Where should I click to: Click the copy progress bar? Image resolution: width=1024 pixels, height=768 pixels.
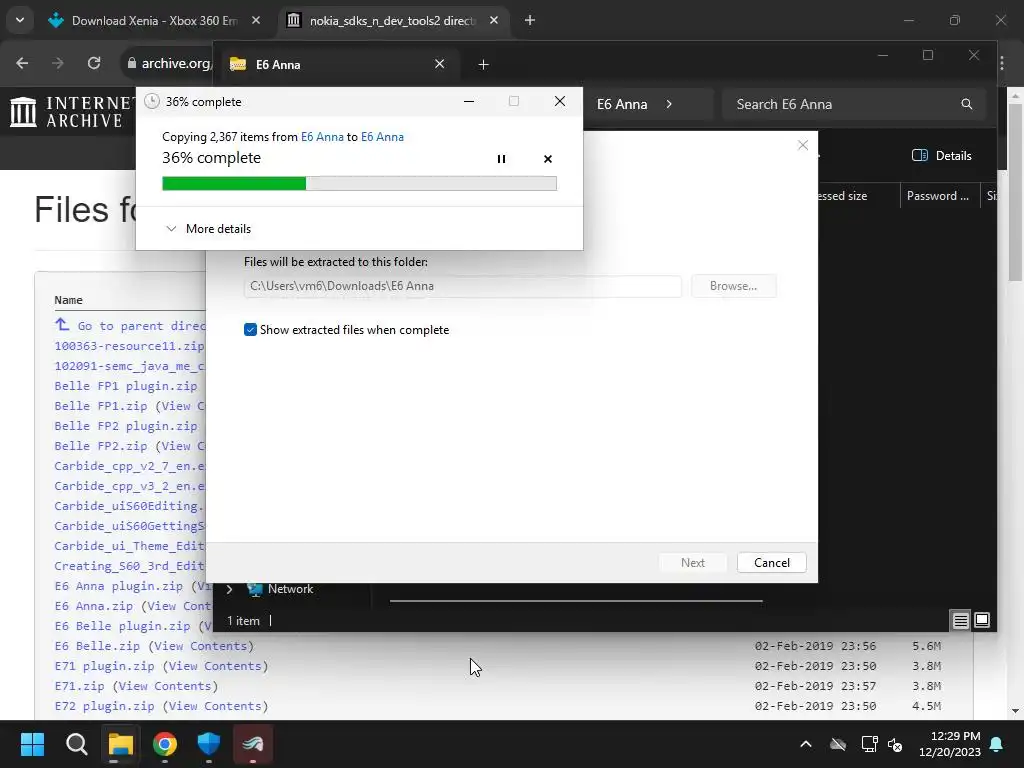359,184
